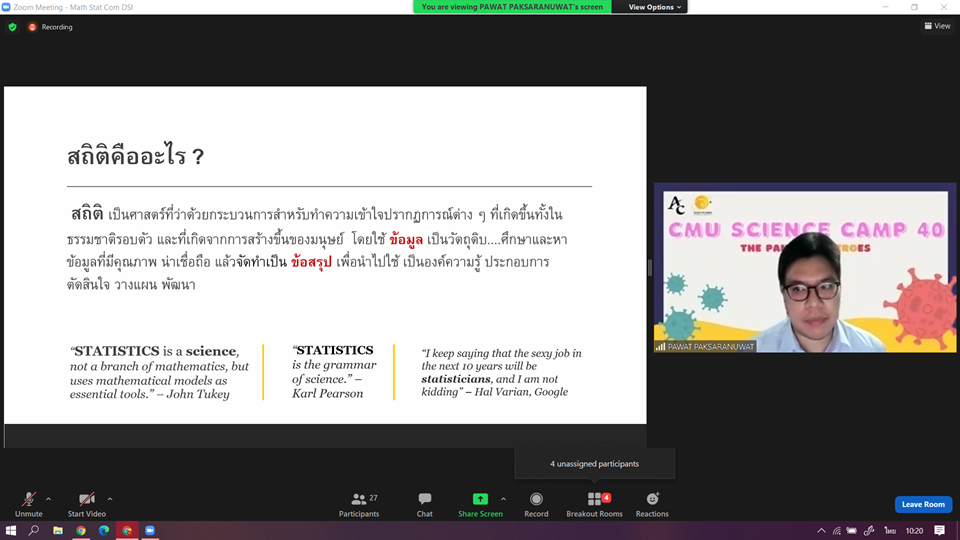Click the green encryption shield icon
The image size is (960, 540).
point(12,27)
